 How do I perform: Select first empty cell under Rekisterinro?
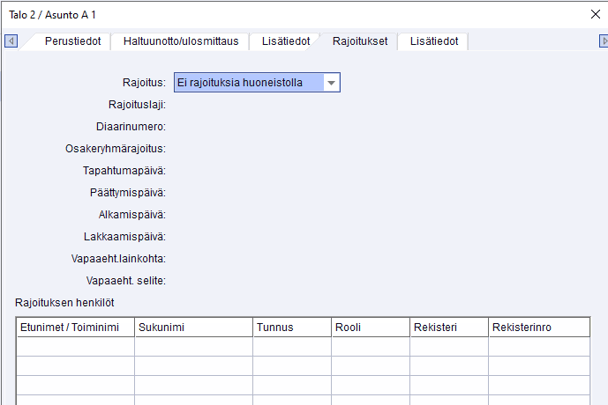click(546, 346)
